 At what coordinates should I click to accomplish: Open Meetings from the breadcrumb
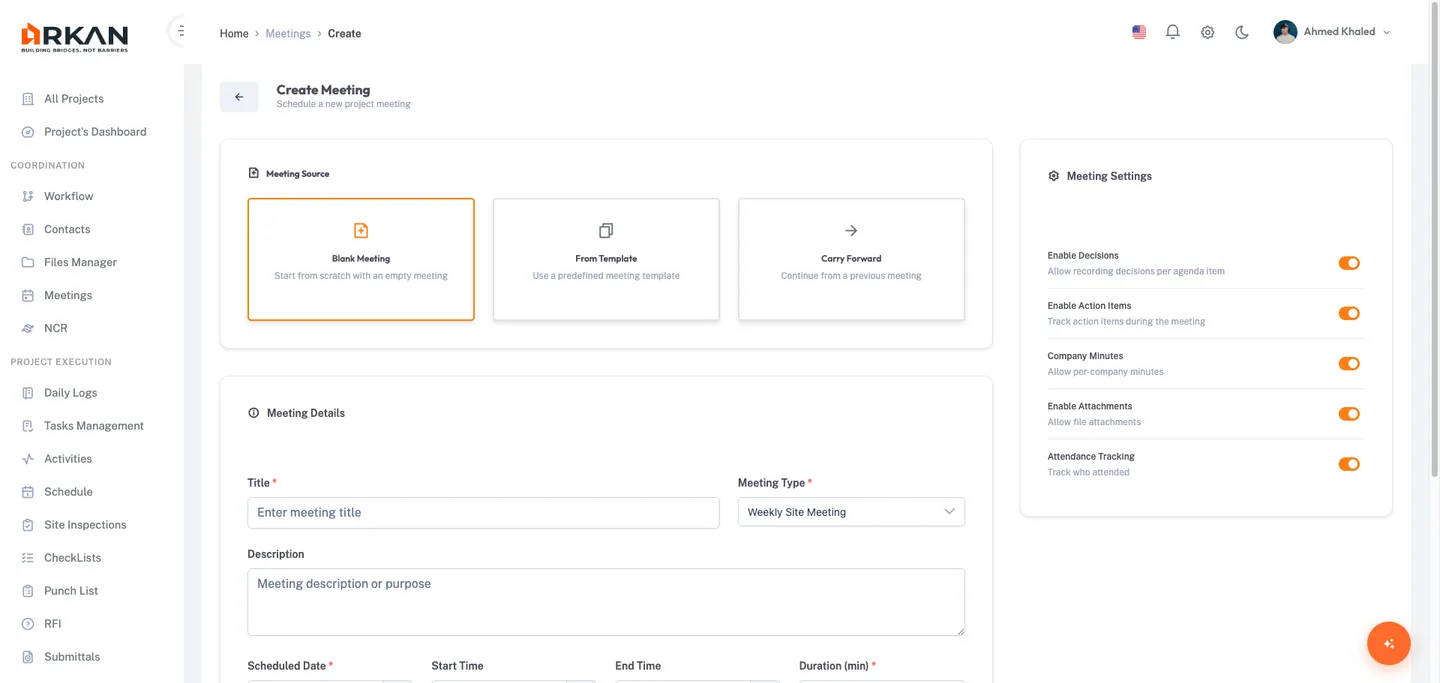click(x=288, y=33)
